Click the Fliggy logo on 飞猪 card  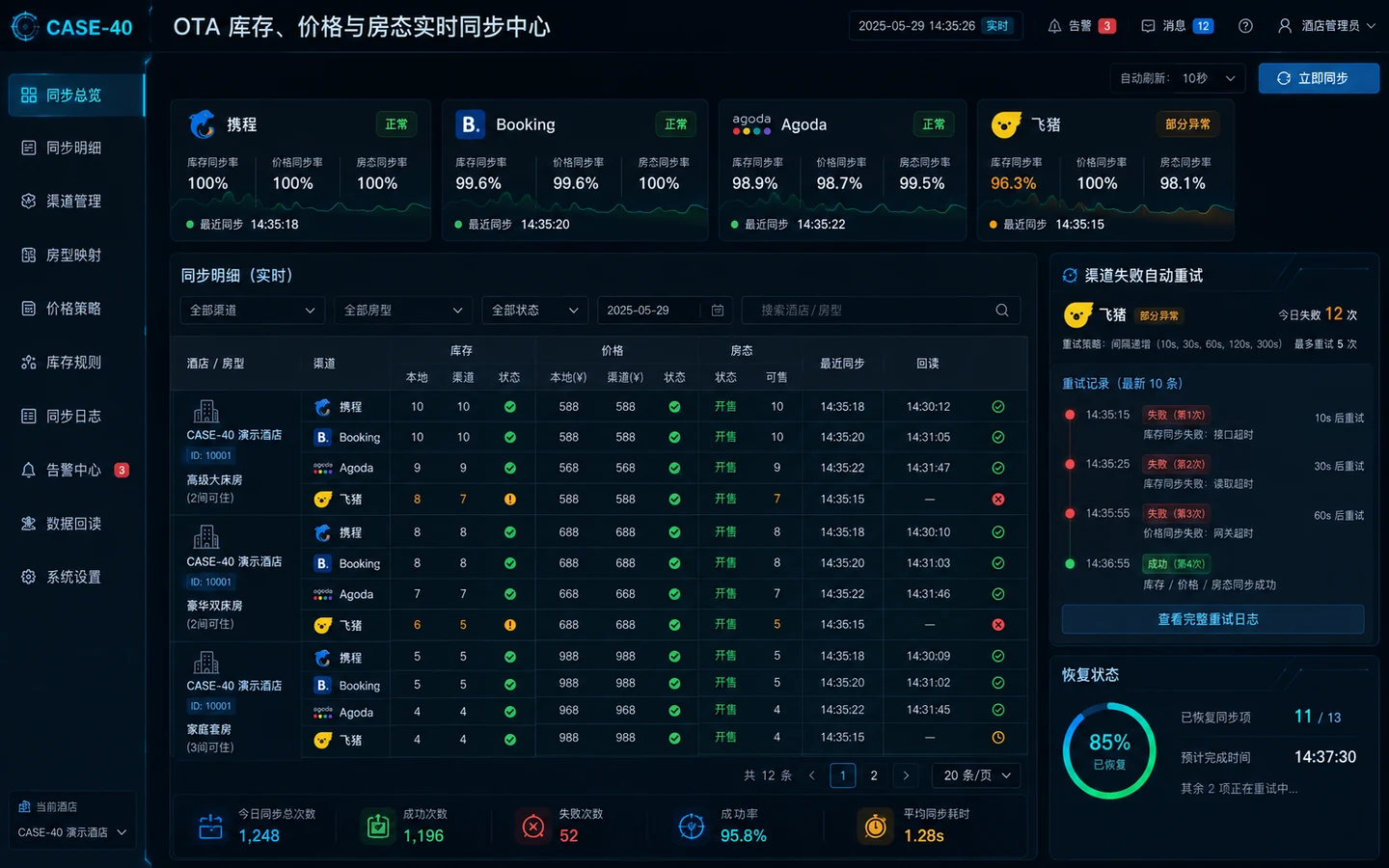1006,124
